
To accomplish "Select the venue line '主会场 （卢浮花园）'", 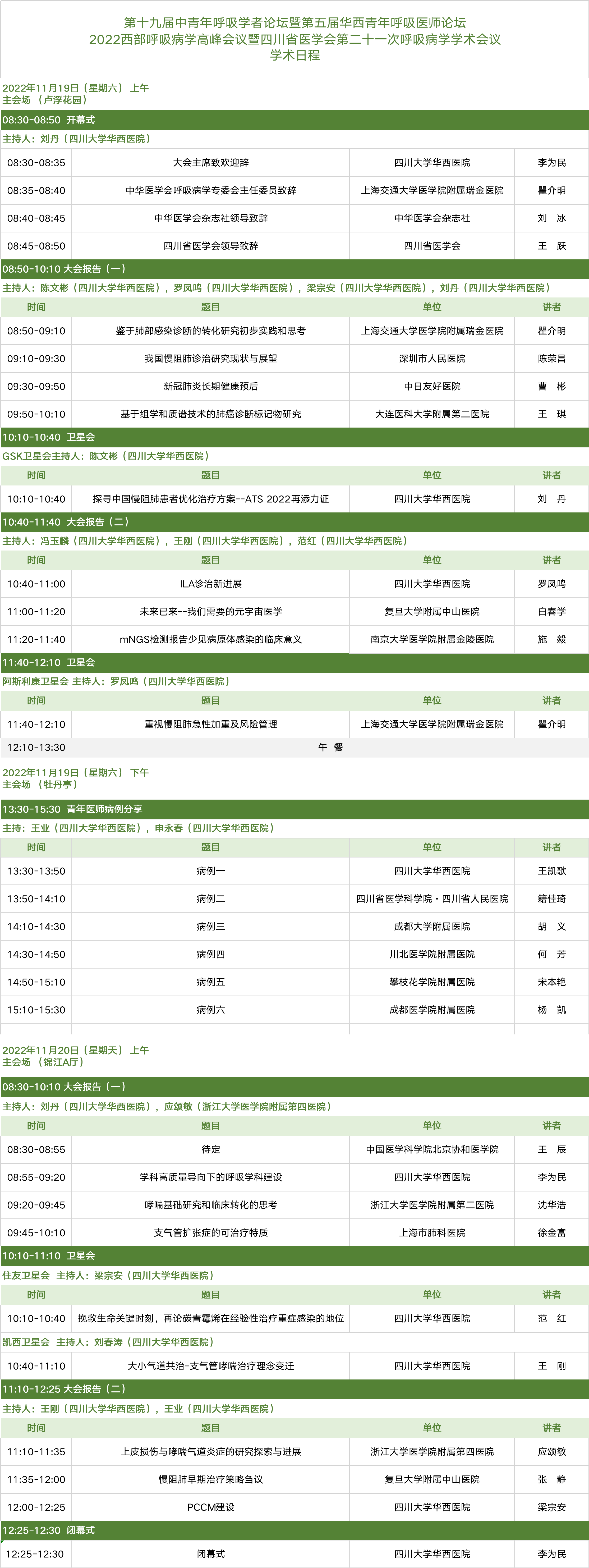I will pos(46,100).
